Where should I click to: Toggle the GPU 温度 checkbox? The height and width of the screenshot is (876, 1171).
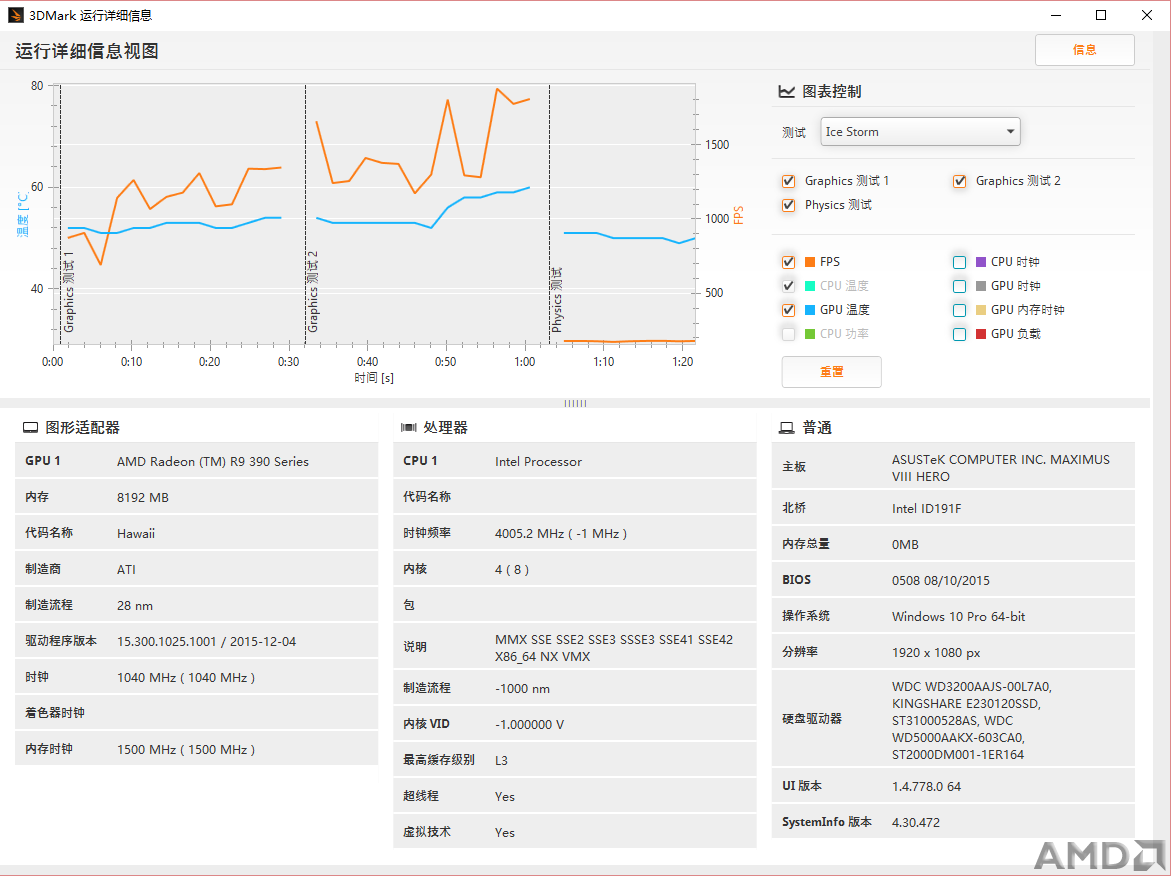pyautogui.click(x=789, y=310)
